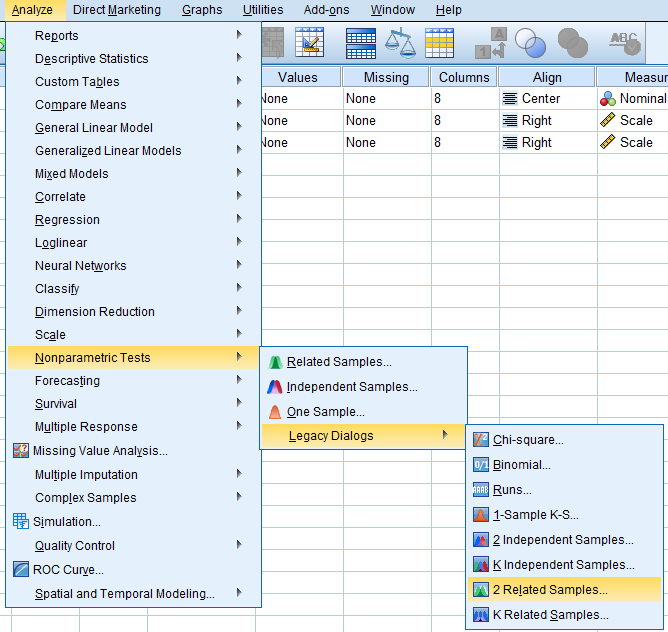Choose General Linear Model menu entry
This screenshot has width=668, height=632.
pos(134,127)
